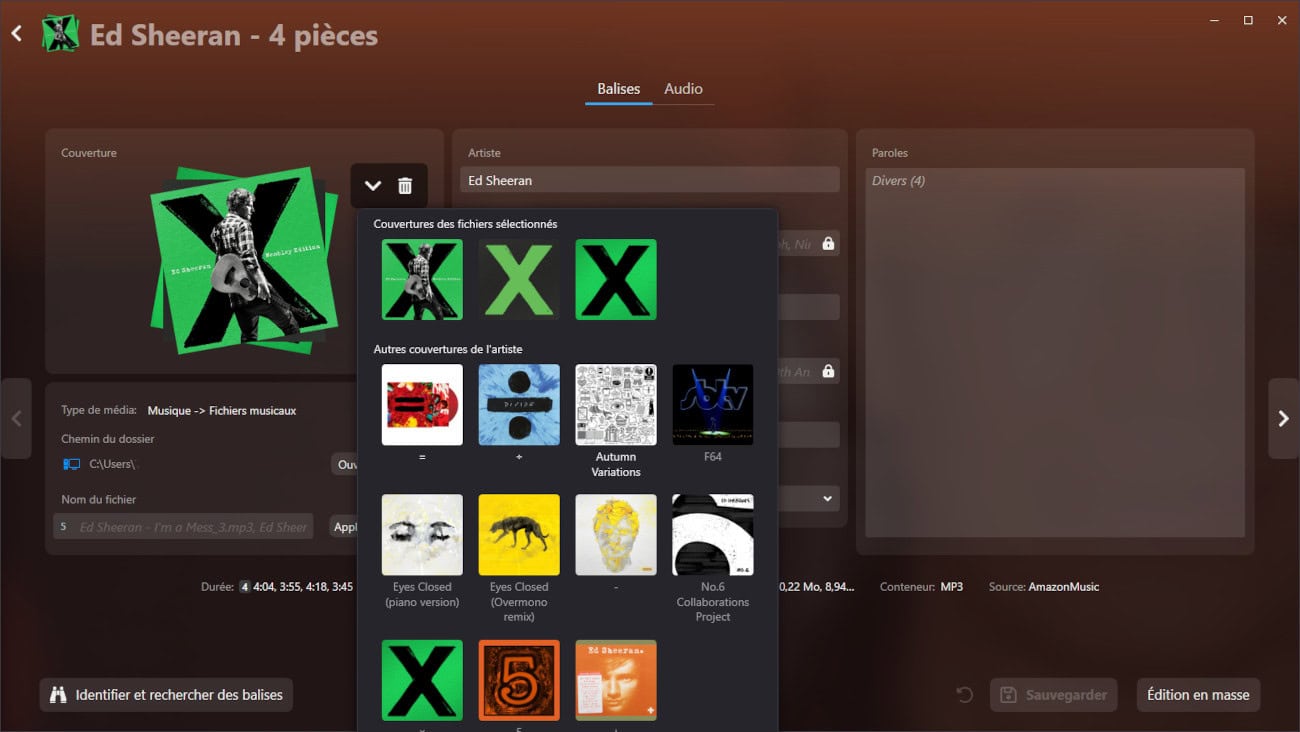Maximize the window
The height and width of the screenshot is (732, 1300).
coord(1248,20)
